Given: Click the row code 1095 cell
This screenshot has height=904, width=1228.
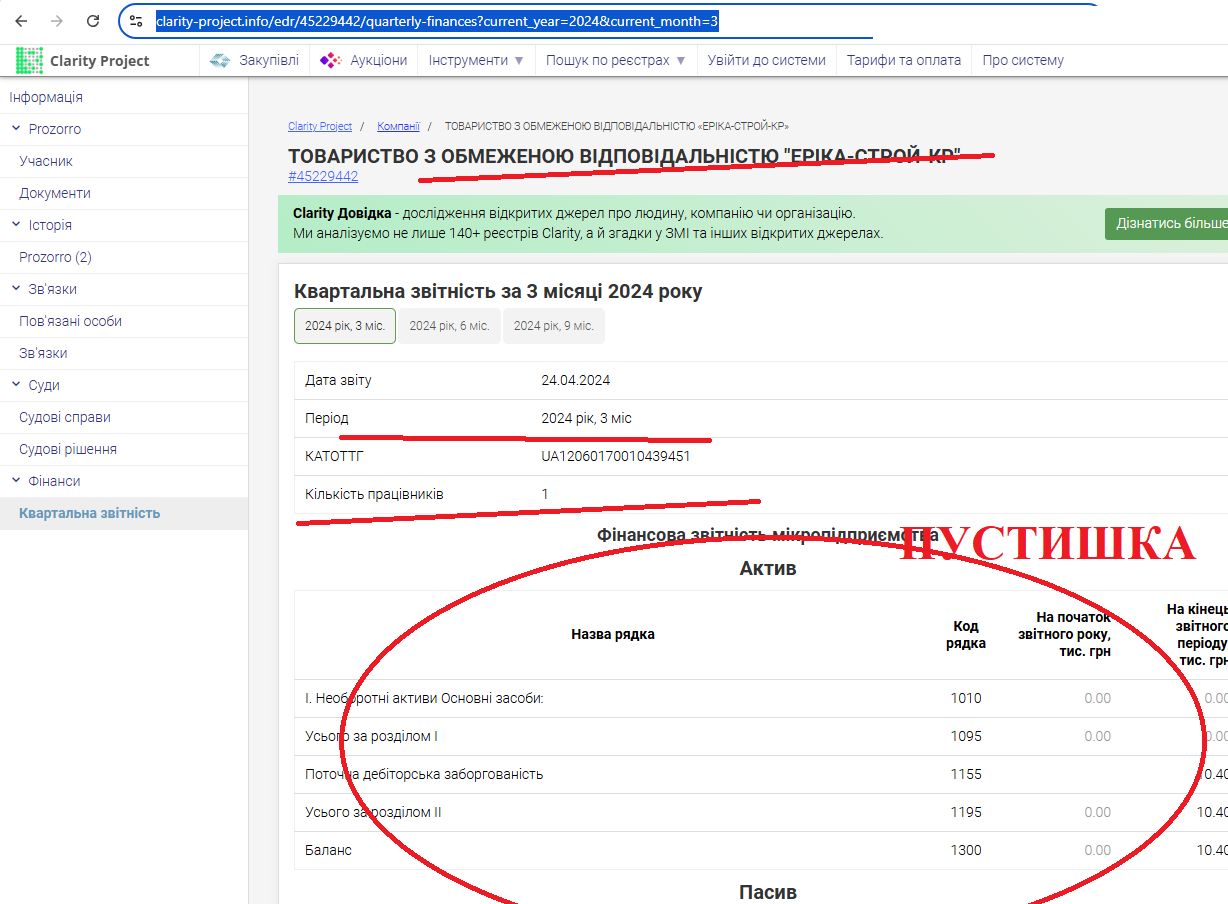Looking at the screenshot, I should tap(966, 736).
